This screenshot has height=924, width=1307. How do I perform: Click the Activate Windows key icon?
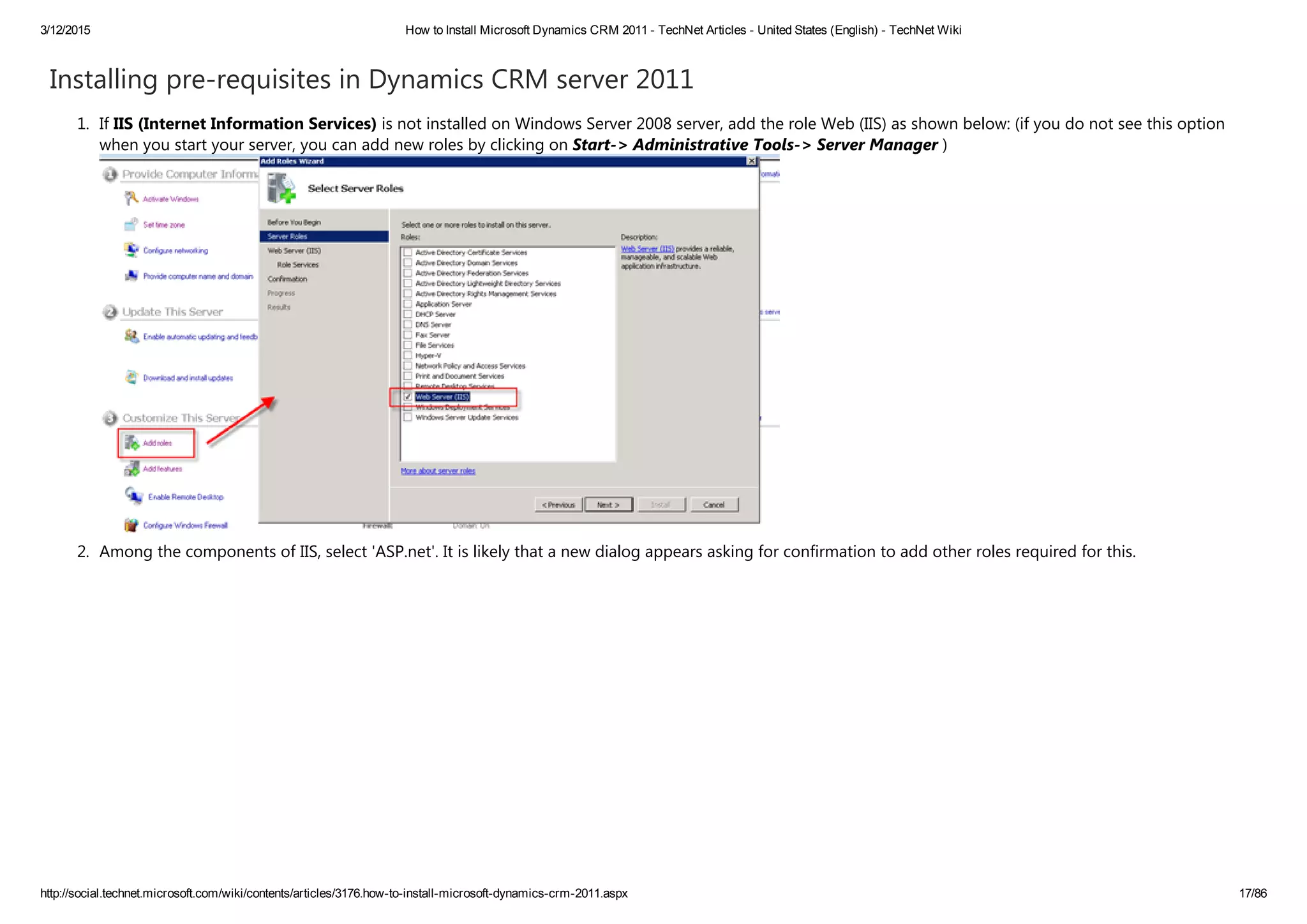[131, 198]
